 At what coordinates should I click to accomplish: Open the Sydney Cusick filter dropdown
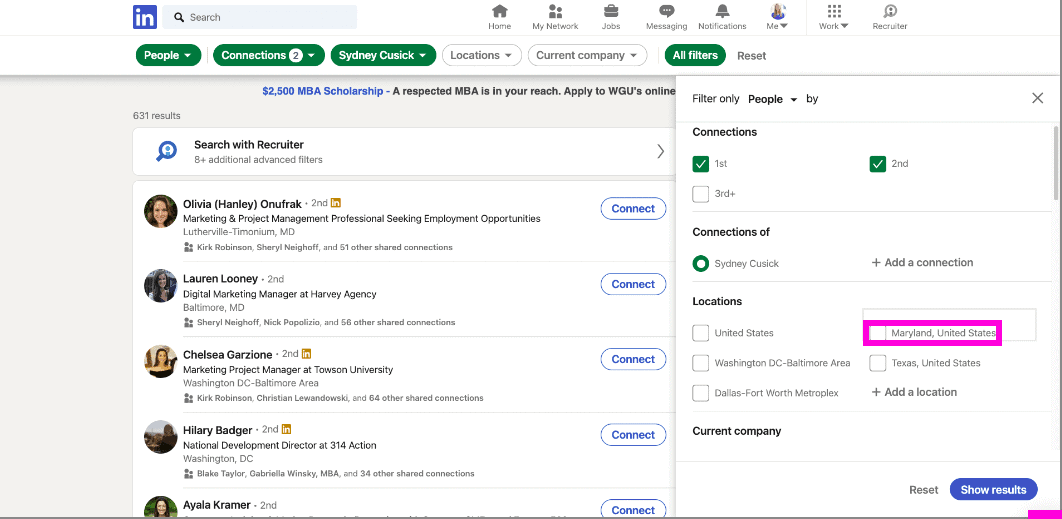(383, 56)
